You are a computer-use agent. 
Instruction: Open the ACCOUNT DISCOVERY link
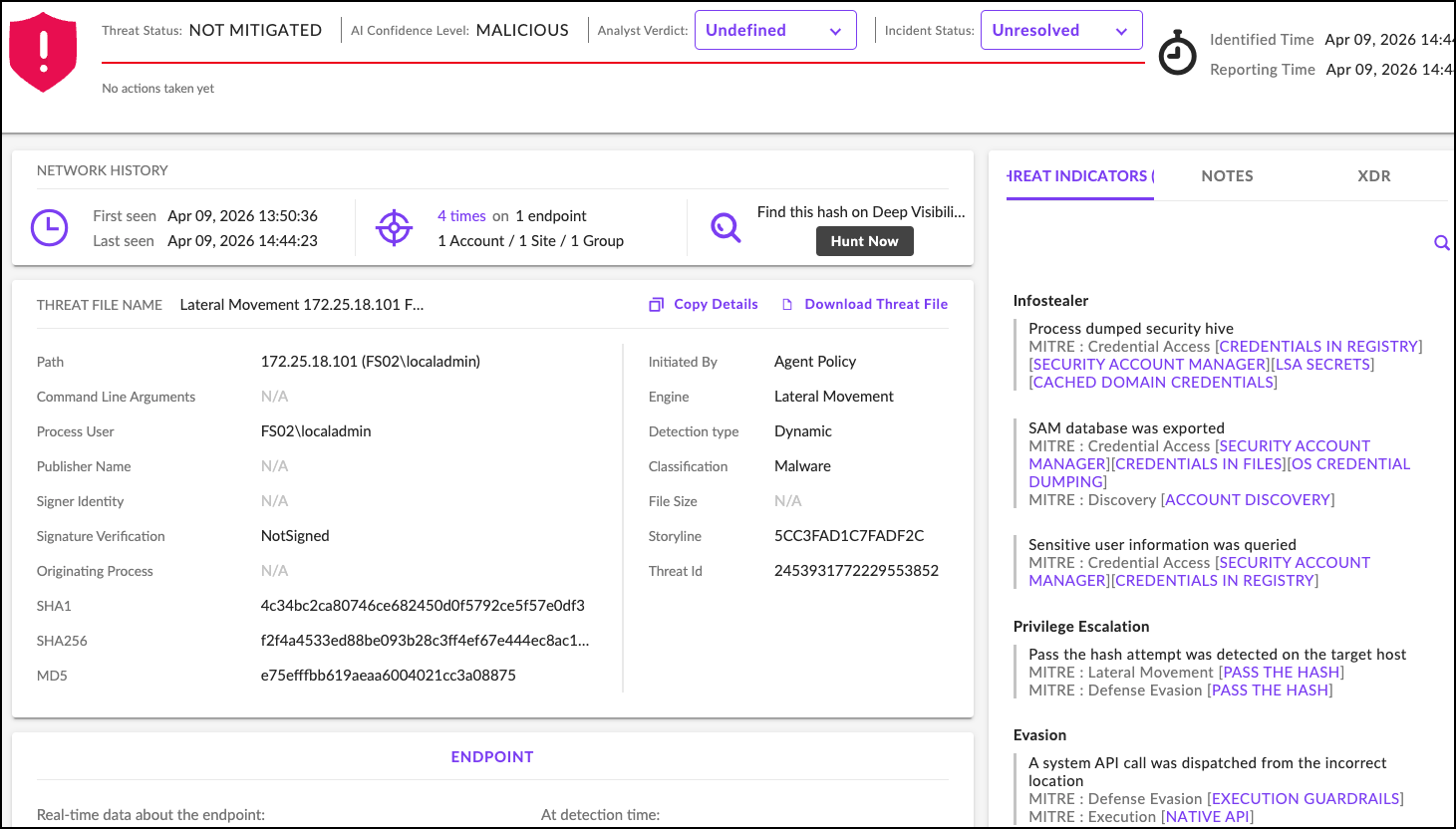coord(1248,499)
